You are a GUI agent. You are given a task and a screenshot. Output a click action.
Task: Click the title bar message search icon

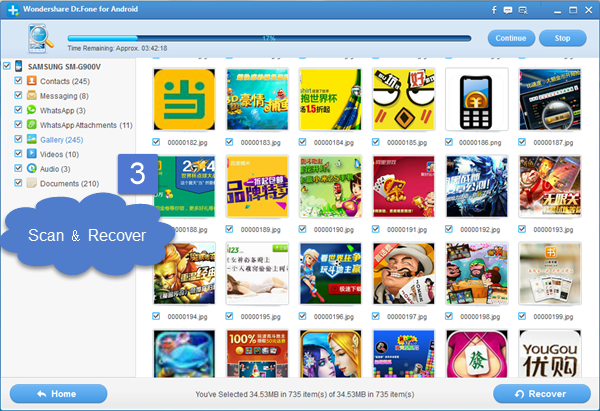523,10
